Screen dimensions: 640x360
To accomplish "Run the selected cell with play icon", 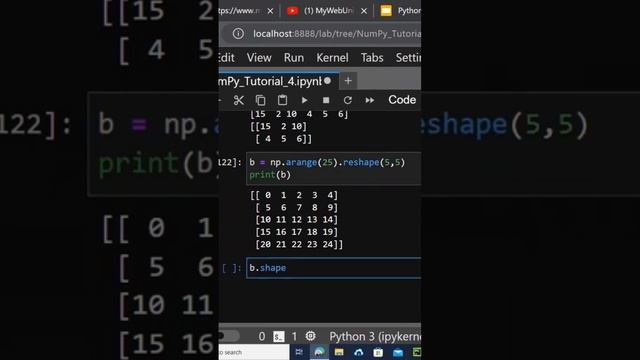I will 304,100.
